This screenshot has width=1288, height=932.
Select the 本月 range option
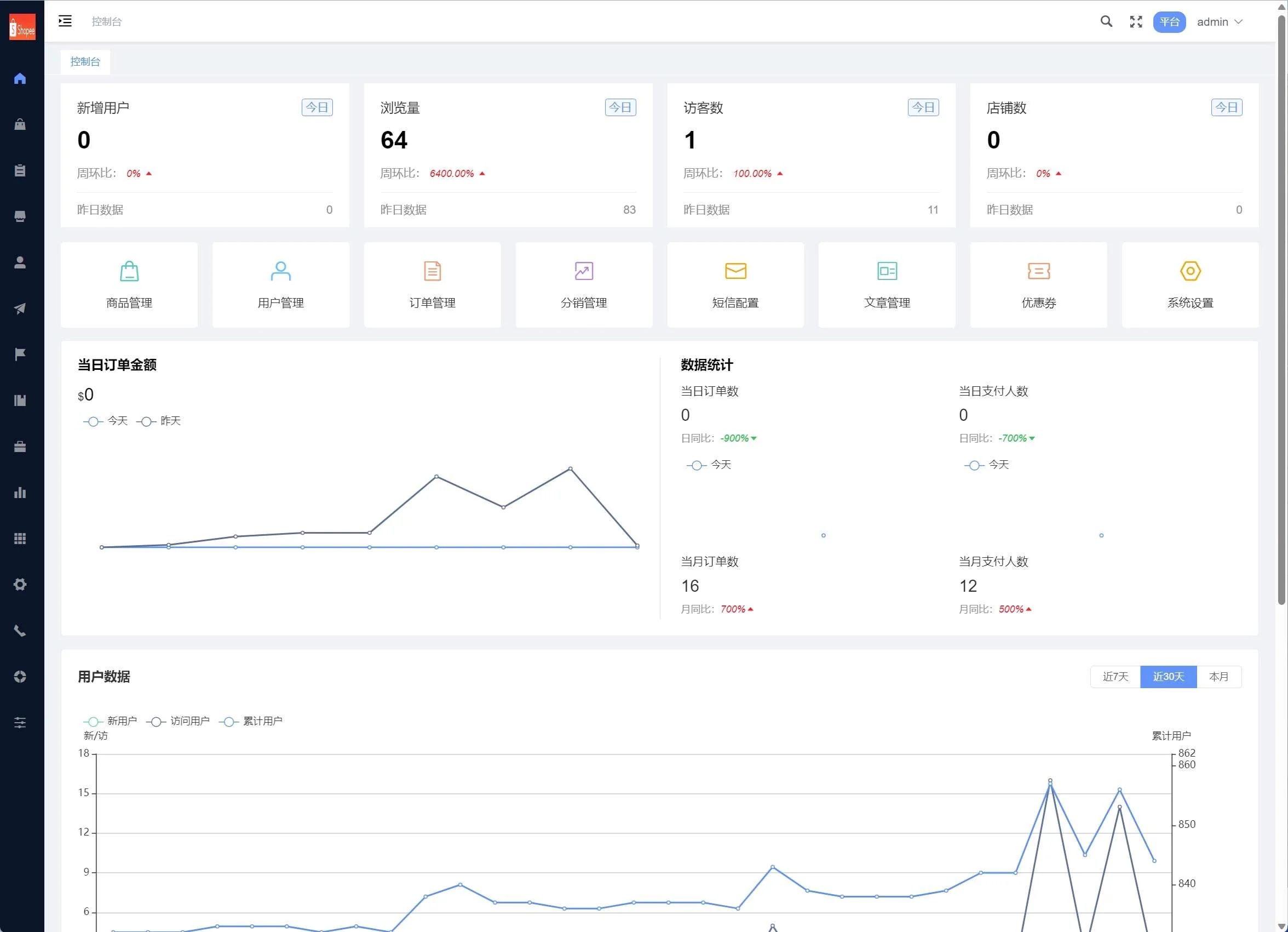[1218, 676]
